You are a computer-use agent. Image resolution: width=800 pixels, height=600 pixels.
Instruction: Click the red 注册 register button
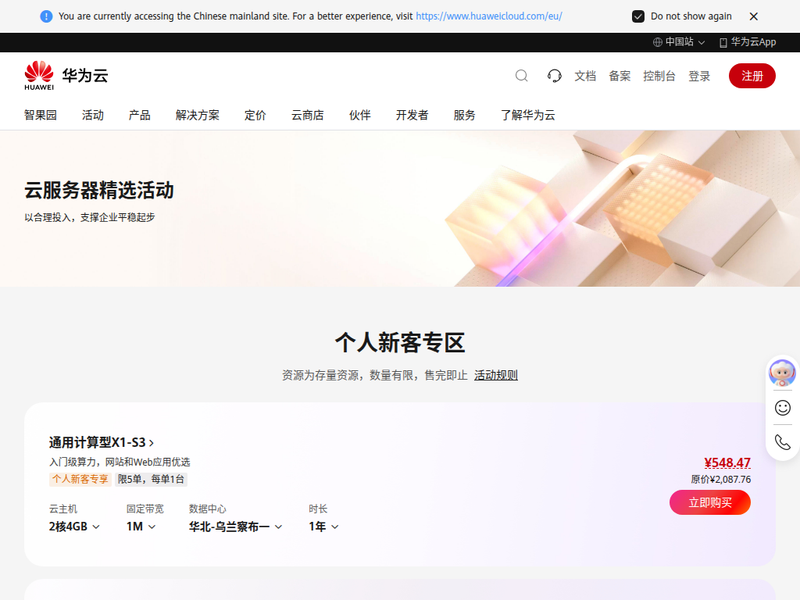752,76
